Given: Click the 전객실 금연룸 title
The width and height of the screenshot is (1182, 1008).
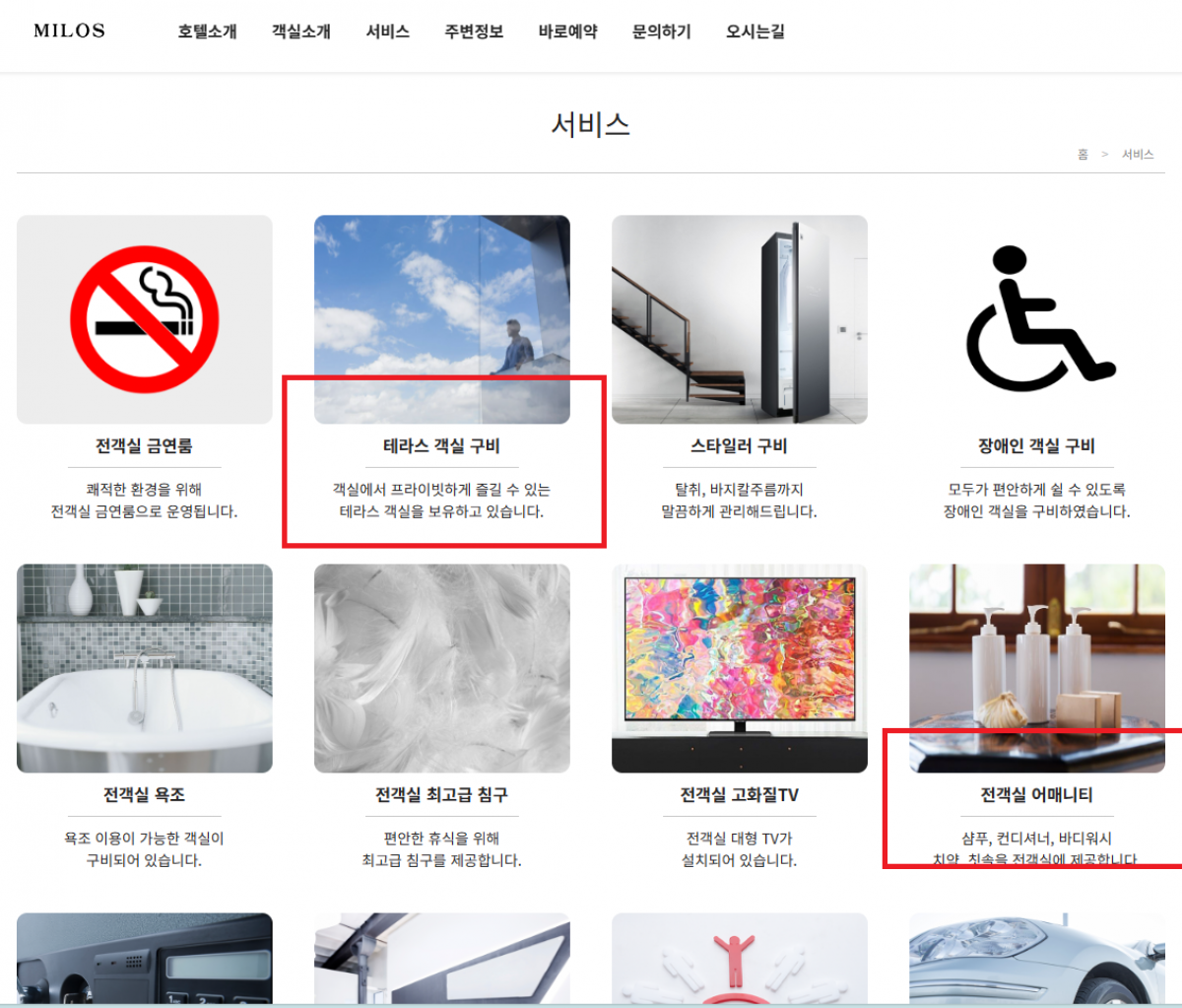Looking at the screenshot, I should 144,446.
